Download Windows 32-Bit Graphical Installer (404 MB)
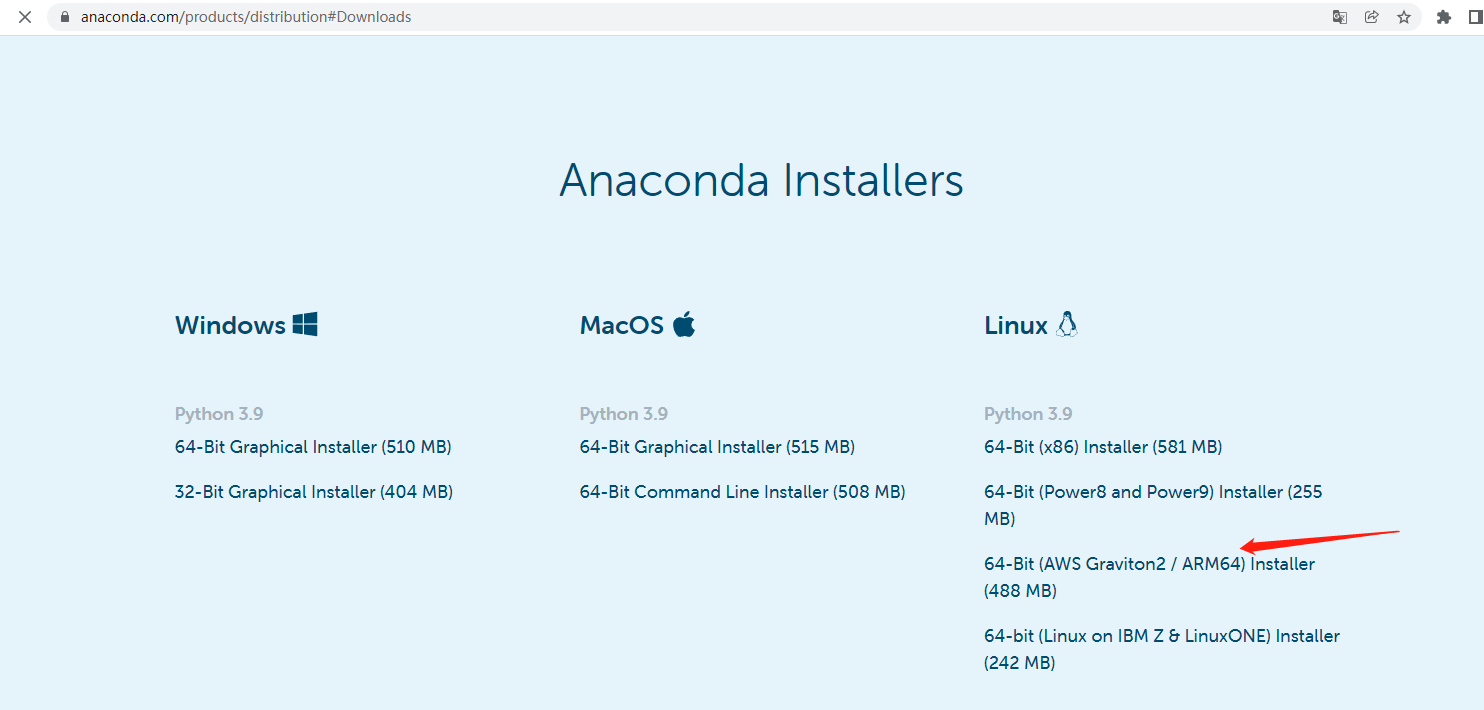The image size is (1484, 710). [314, 492]
